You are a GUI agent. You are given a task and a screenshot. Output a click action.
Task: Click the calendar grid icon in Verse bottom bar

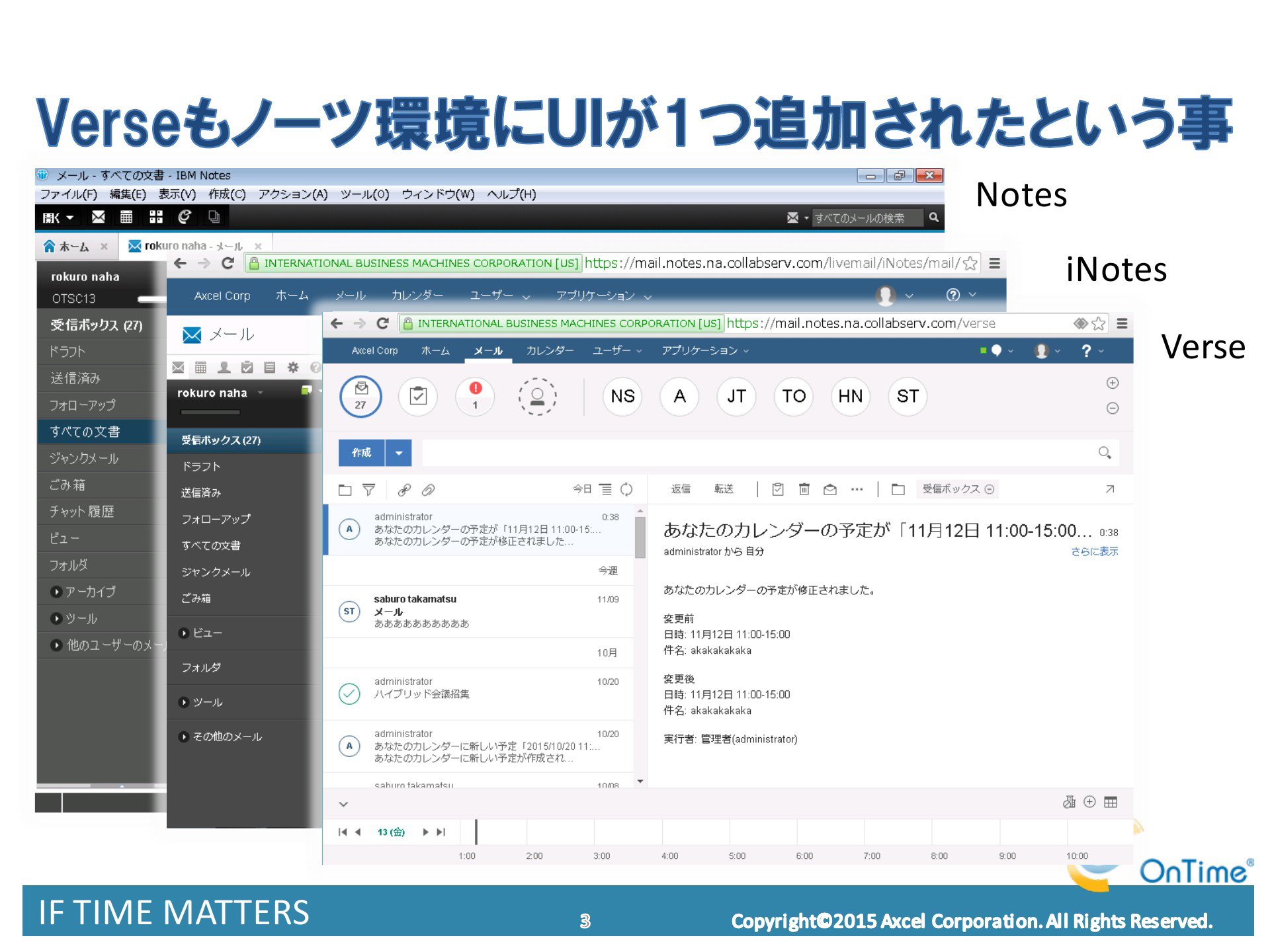coord(1111,802)
